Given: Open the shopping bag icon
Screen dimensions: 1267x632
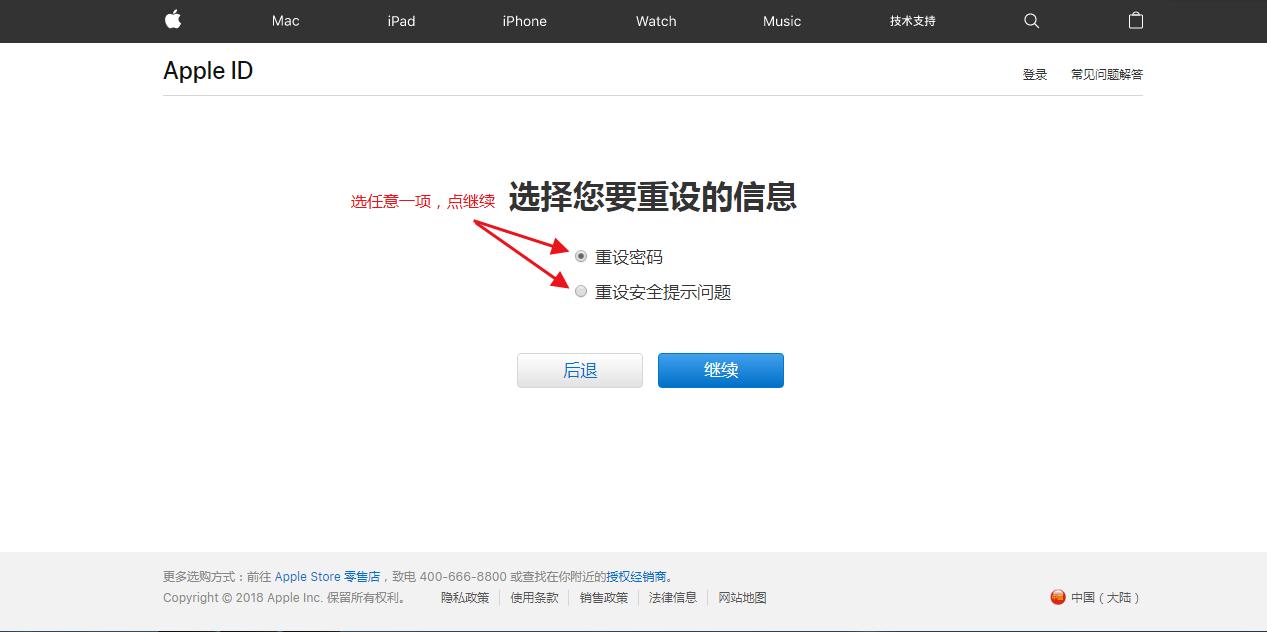Looking at the screenshot, I should (x=1135, y=20).
